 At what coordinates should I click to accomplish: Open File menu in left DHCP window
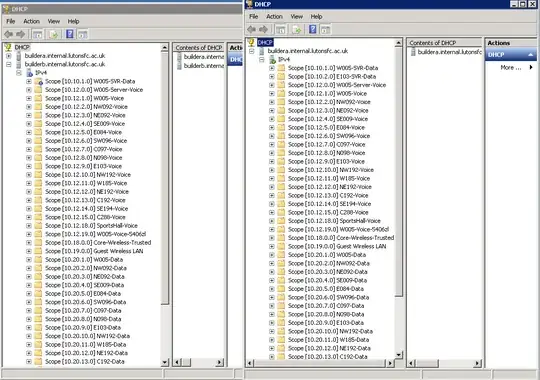pos(11,21)
